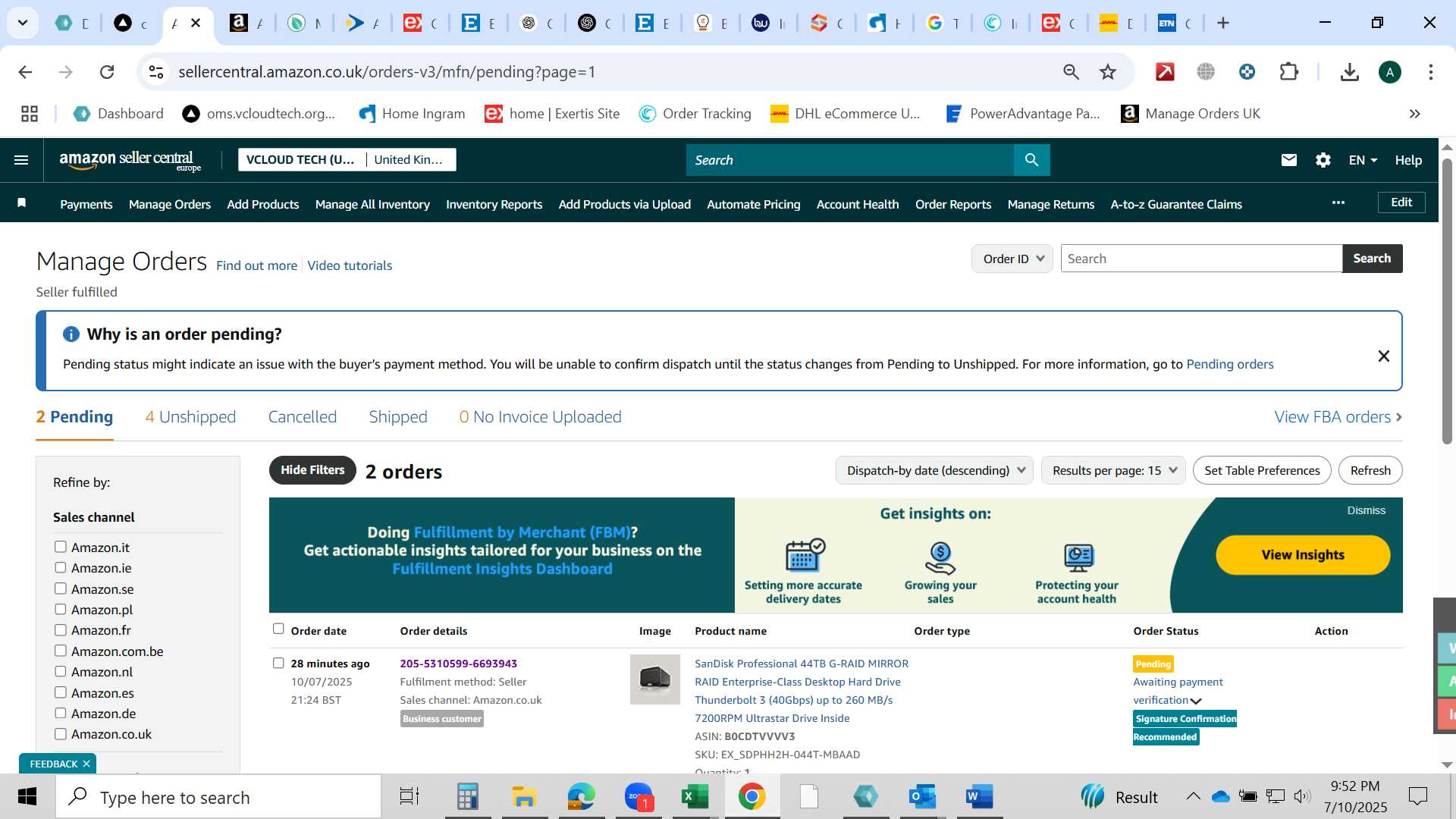Check the Amazon.it sales channel filter

[x=61, y=547]
